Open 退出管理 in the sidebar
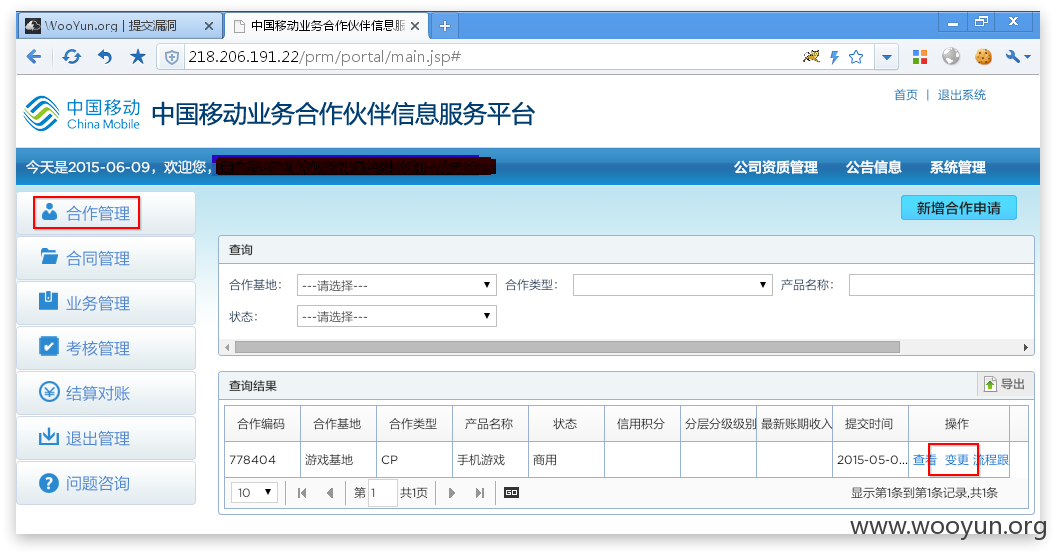The image size is (1056, 555). [106, 439]
